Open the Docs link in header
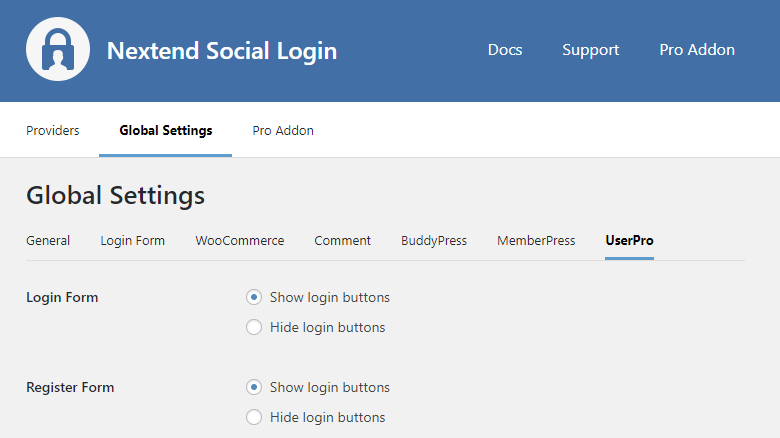 [505, 50]
